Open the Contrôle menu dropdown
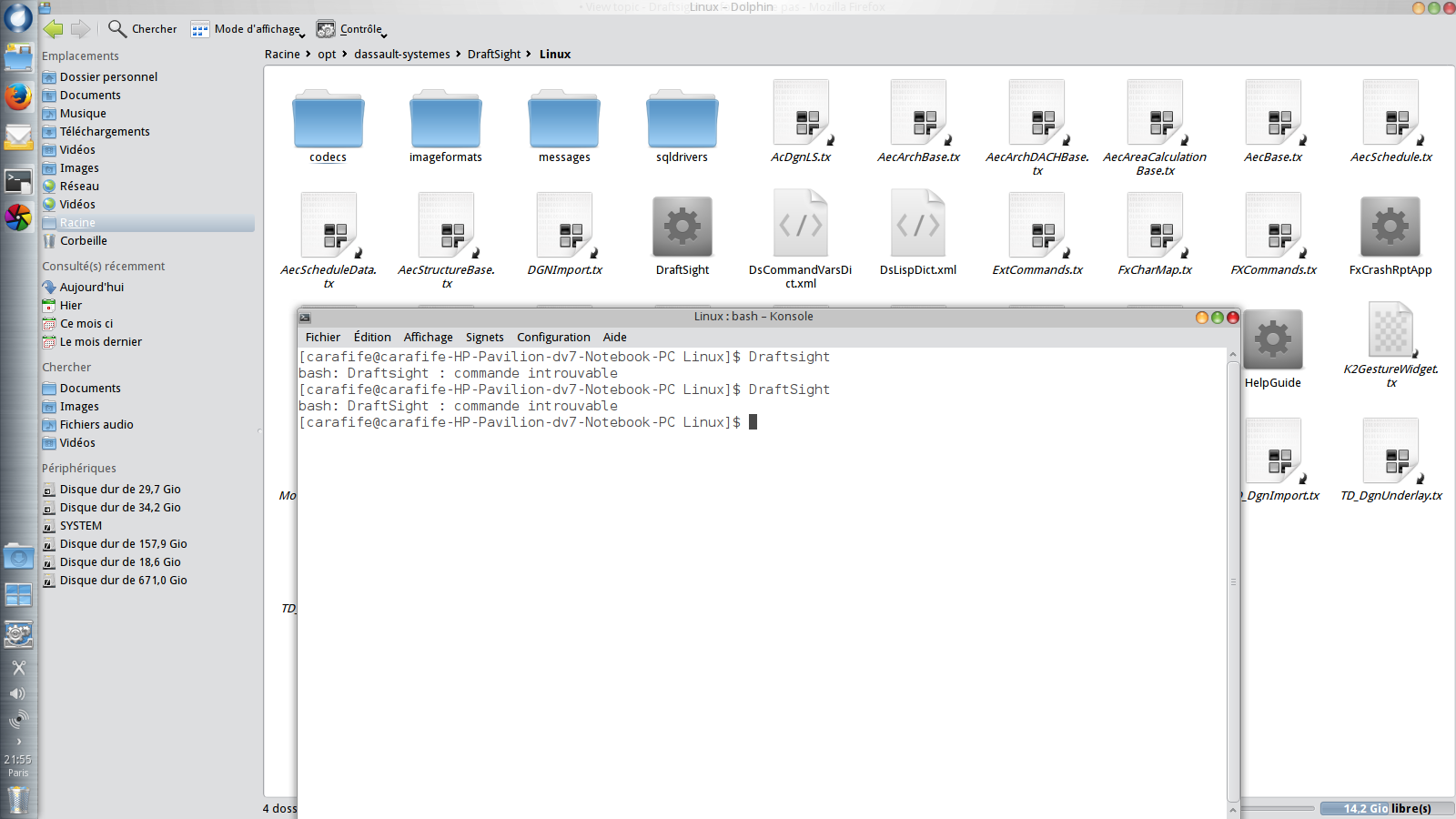The width and height of the screenshot is (1456, 819). (351, 29)
